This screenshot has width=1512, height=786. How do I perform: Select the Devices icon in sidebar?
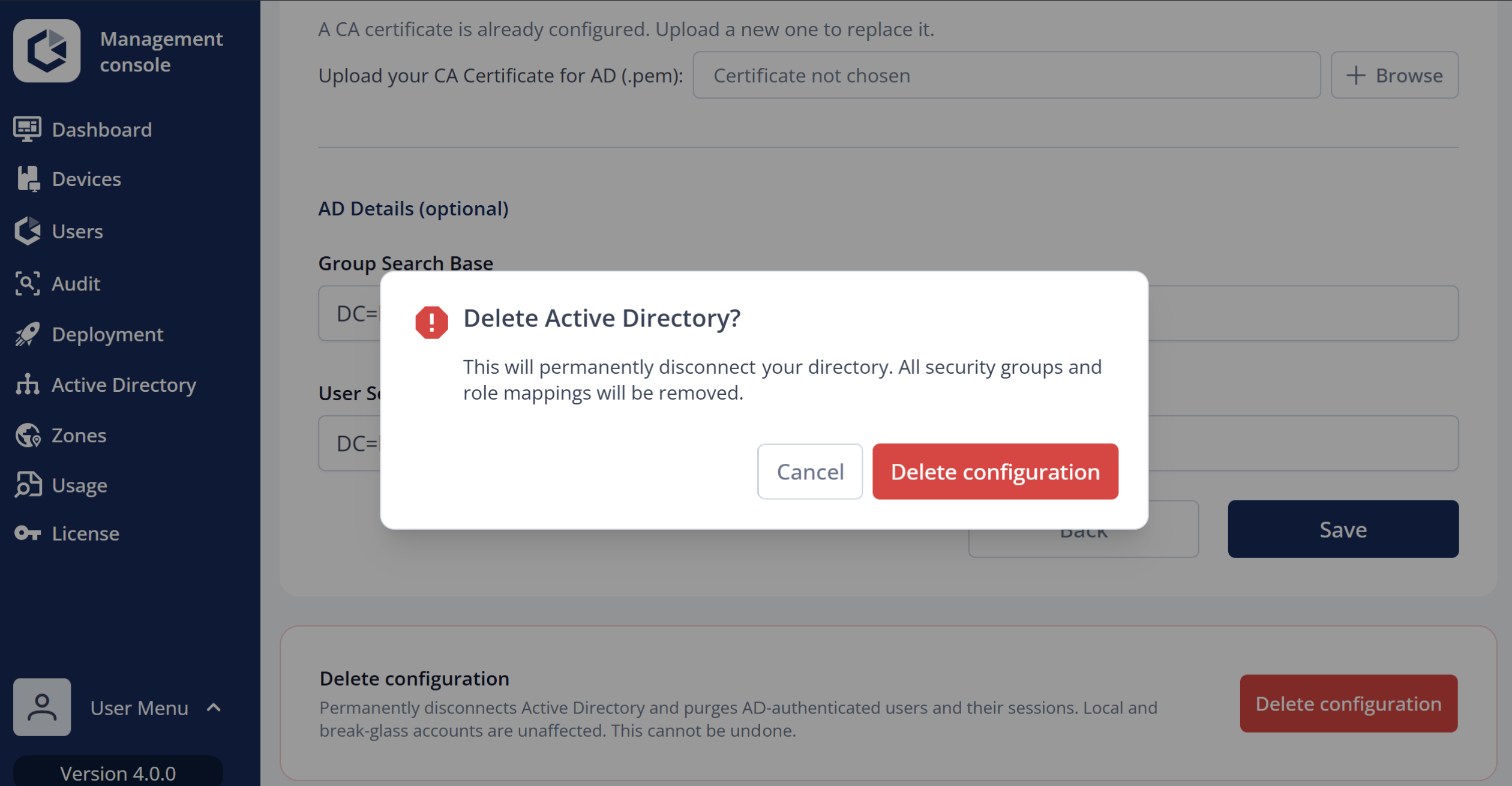(28, 179)
